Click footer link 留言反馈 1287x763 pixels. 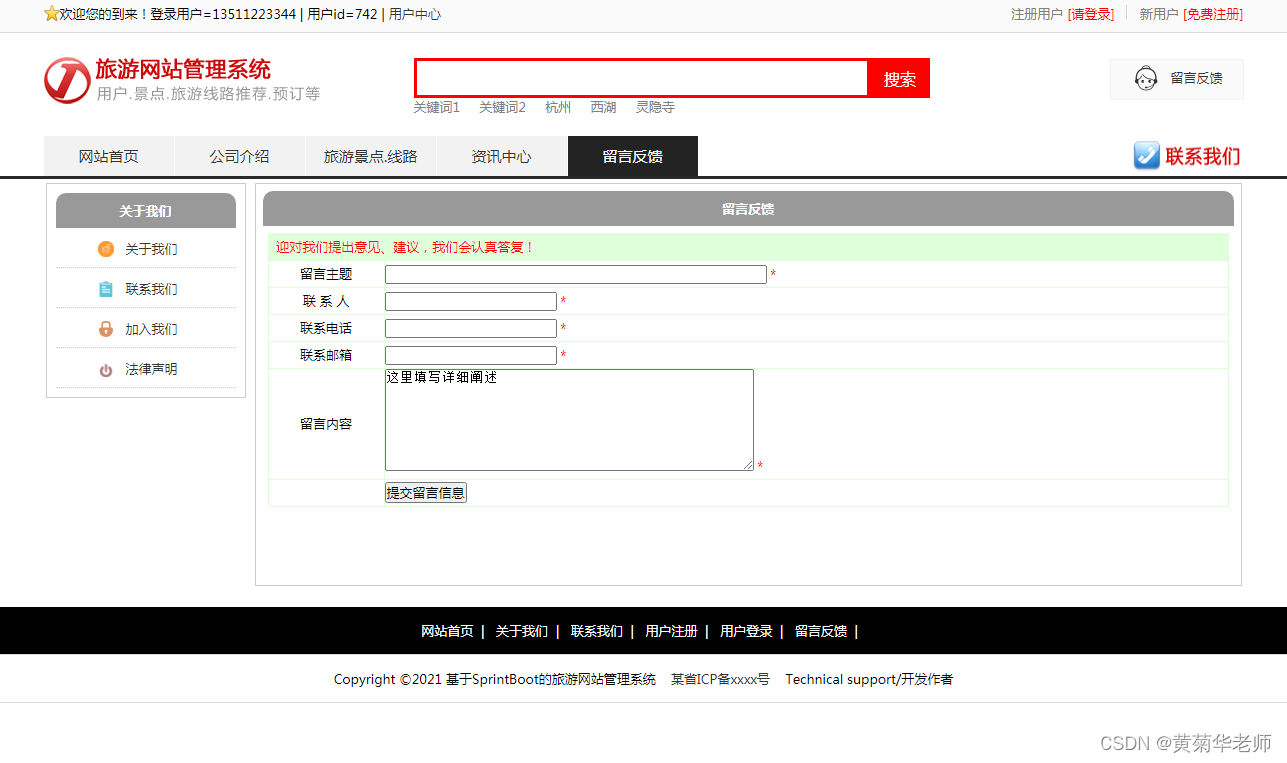[x=821, y=631]
